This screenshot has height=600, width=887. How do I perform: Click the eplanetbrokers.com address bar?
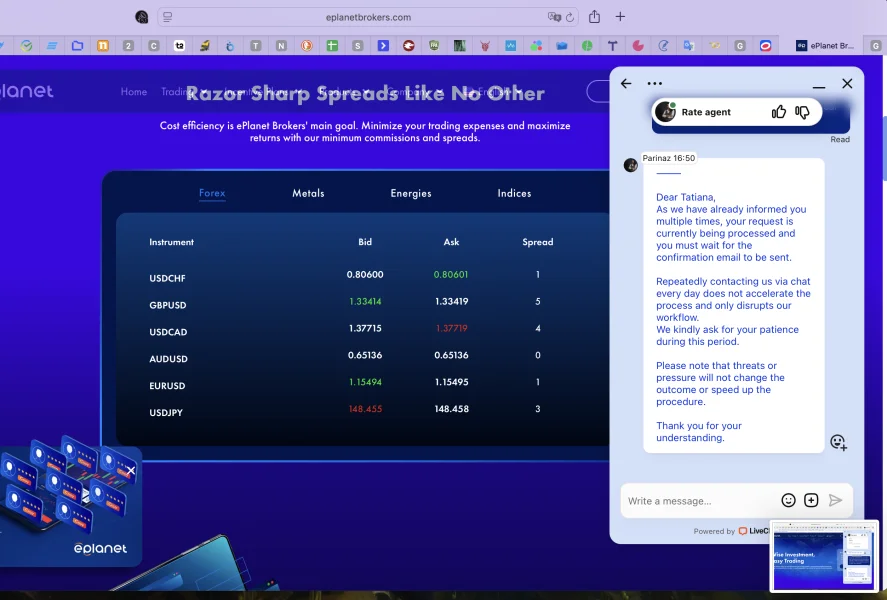coord(368,17)
